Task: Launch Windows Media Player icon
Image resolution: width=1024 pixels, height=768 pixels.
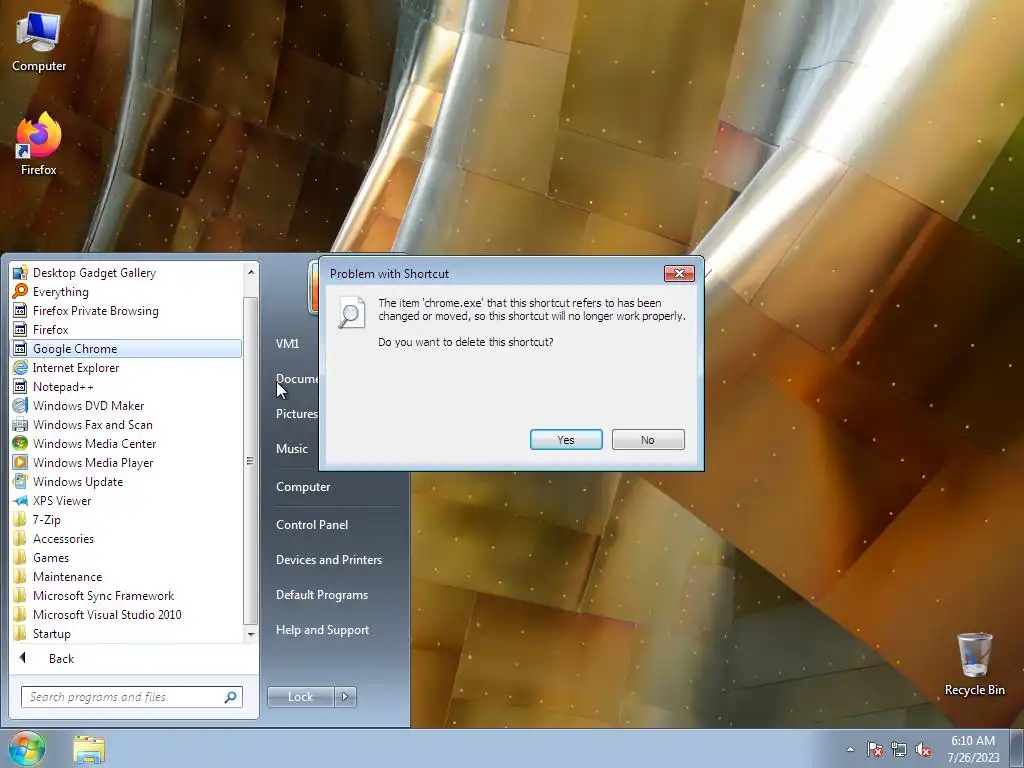Action: point(20,462)
